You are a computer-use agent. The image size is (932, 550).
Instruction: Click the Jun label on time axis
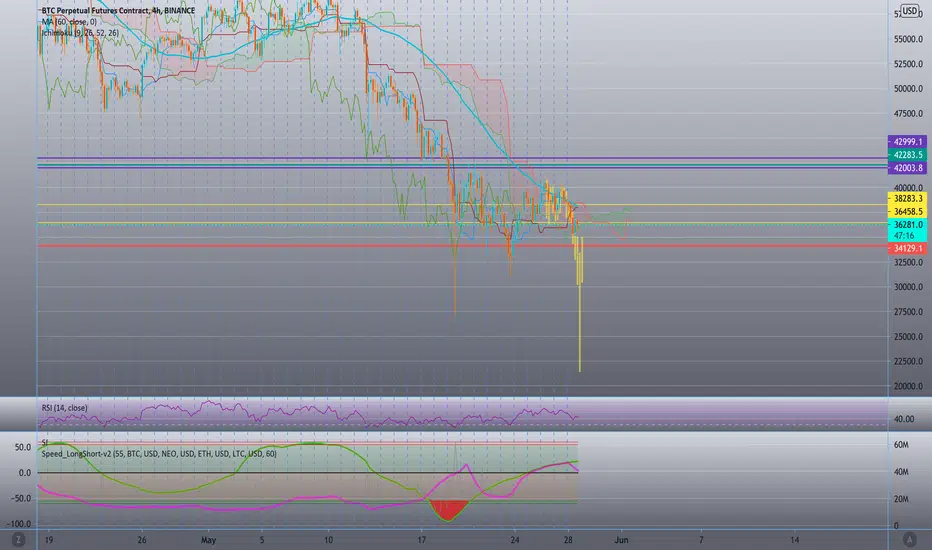click(621, 540)
